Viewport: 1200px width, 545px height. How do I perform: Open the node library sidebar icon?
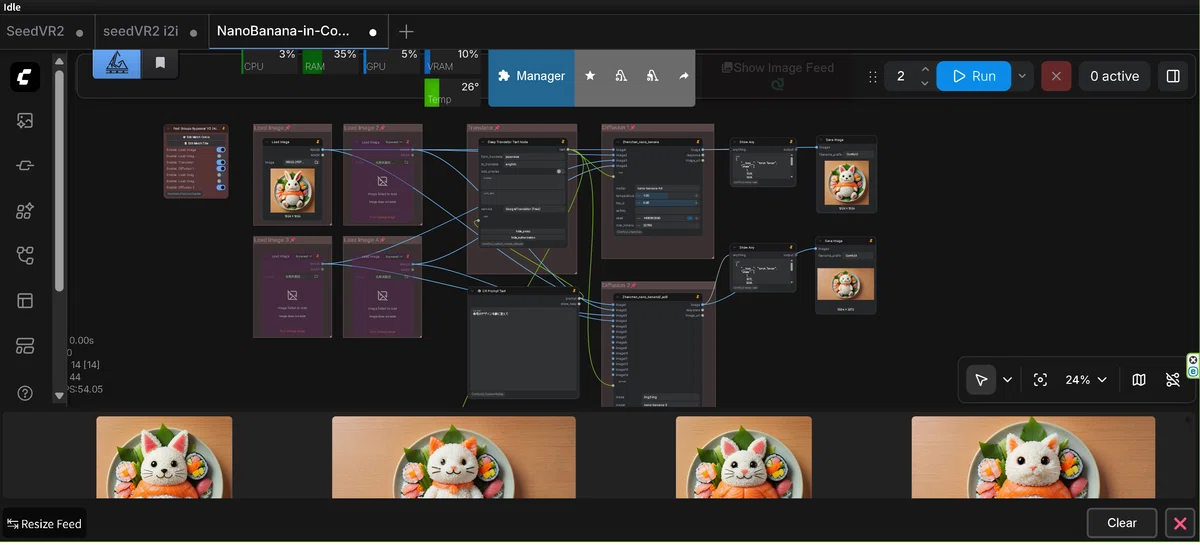[x=25, y=166]
